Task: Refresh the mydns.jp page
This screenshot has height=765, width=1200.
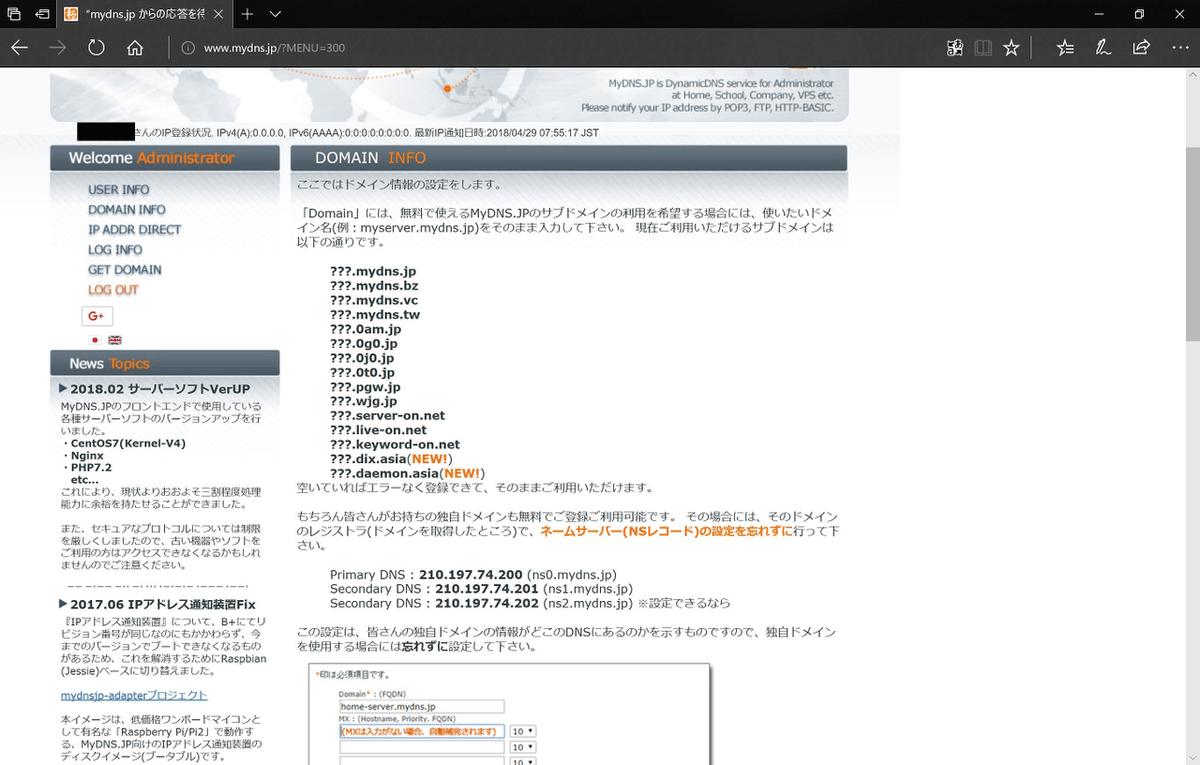Action: click(x=96, y=48)
